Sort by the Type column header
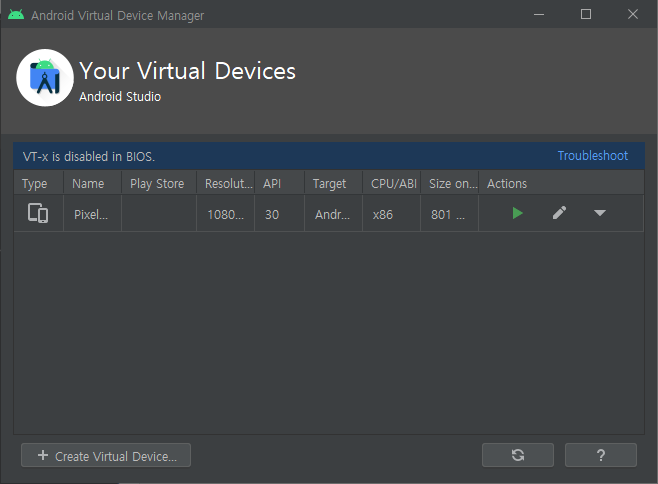 tap(39, 183)
